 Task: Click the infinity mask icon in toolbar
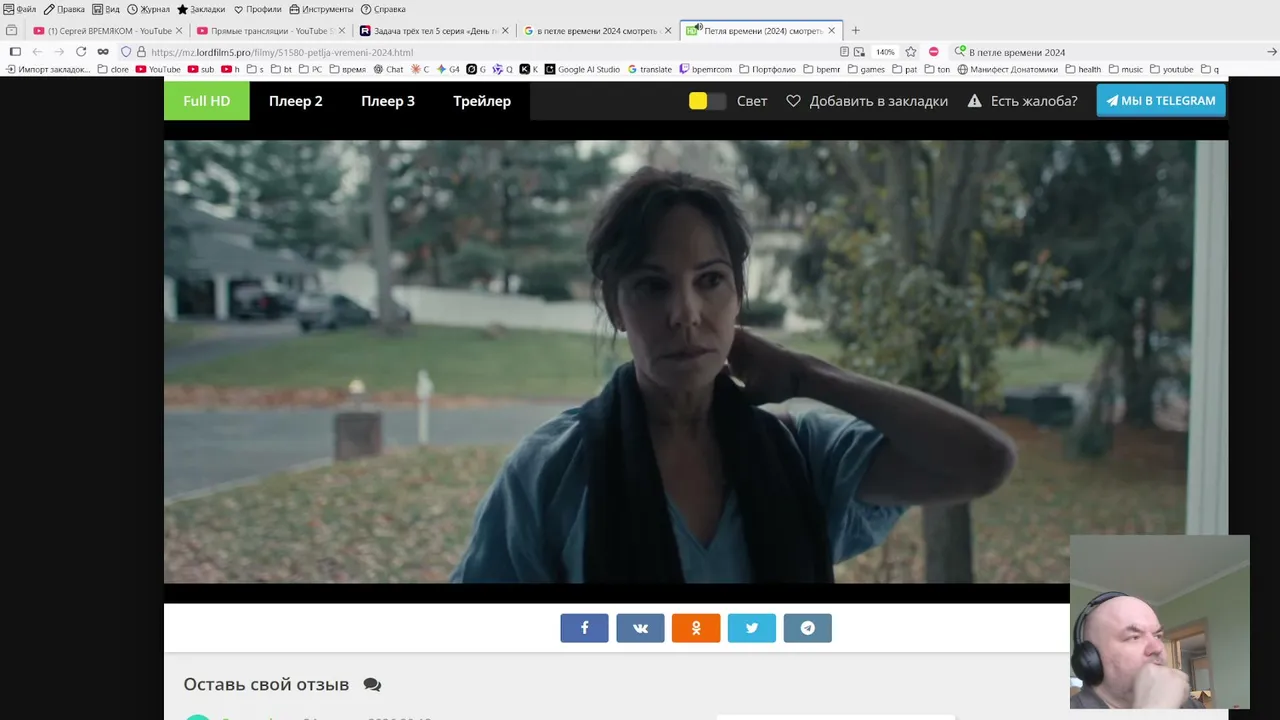point(103,52)
